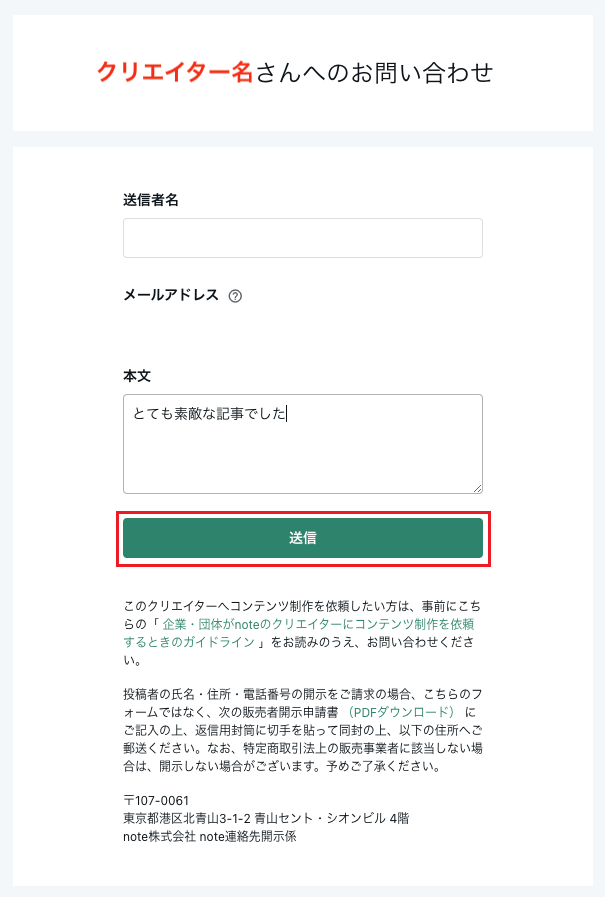
Task: Click the 送信者名 field label
Action: [x=151, y=200]
